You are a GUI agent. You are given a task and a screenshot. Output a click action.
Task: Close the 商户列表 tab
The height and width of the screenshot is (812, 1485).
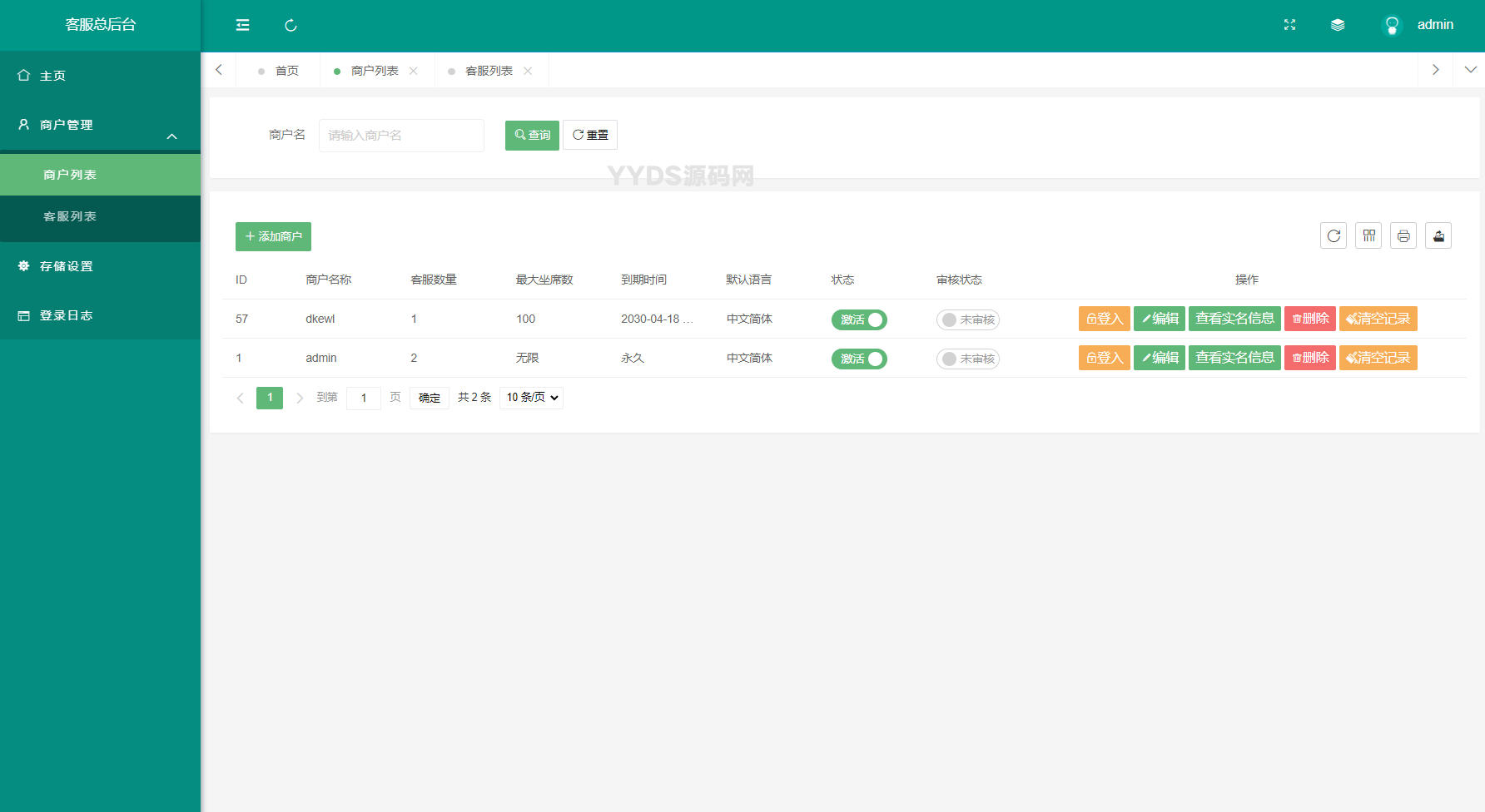click(x=414, y=71)
